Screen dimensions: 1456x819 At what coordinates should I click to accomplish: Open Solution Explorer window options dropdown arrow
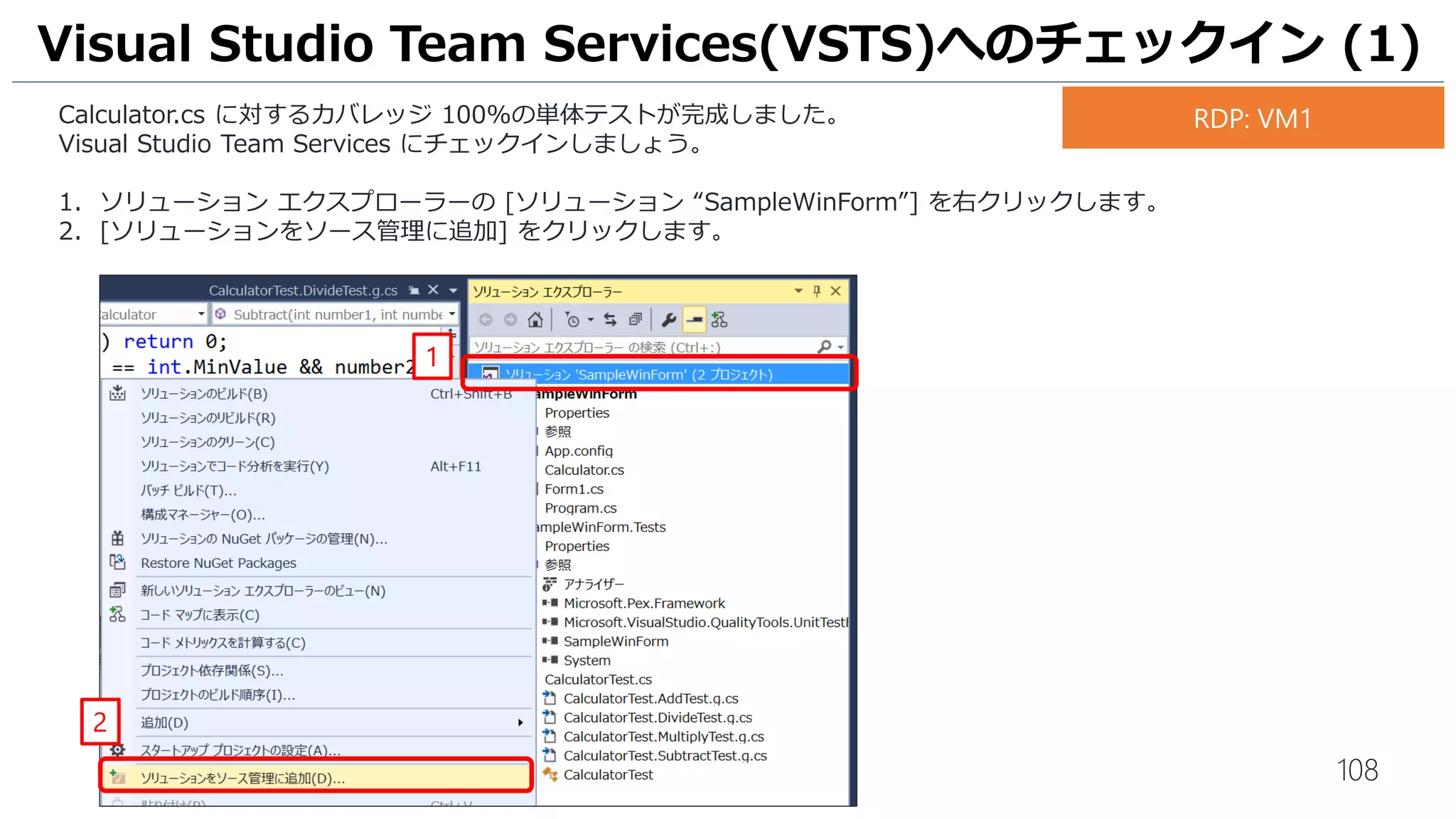pos(798,291)
